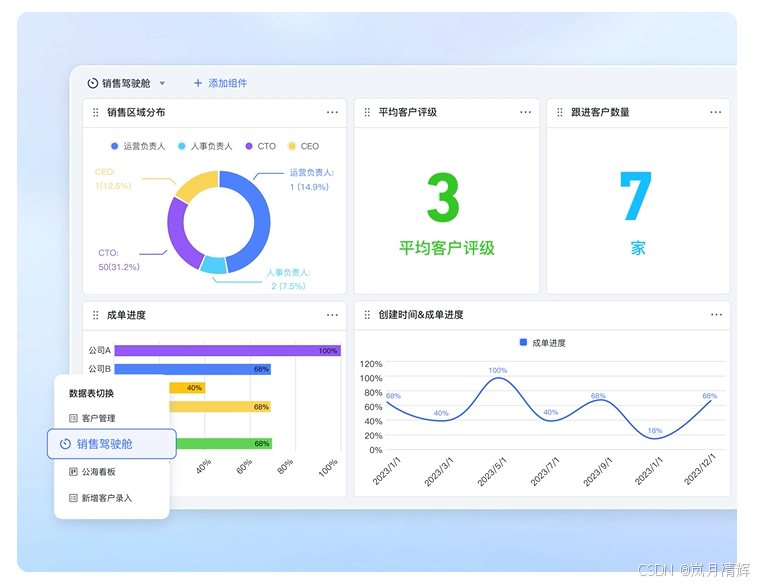
Task: Click the CTO: 50(31.2%) donut label
Action: click(x=119, y=260)
